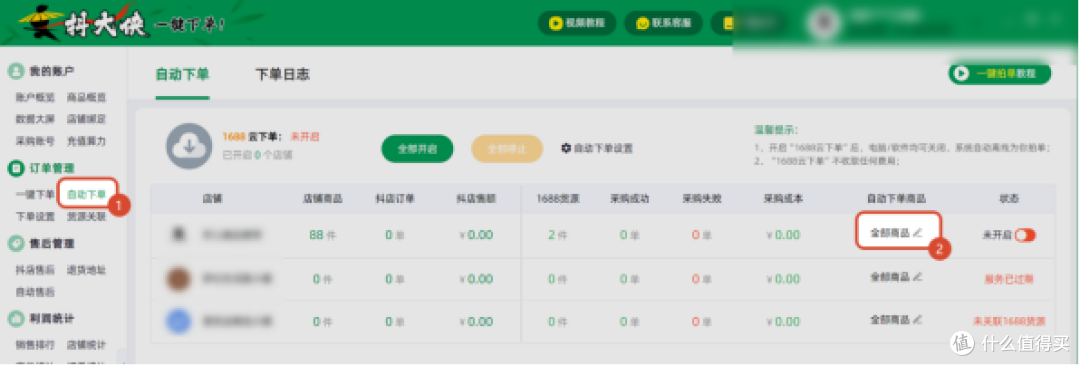Click the cloud download icon beside 1688云下单
The height and width of the screenshot is (366, 1080).
189,146
